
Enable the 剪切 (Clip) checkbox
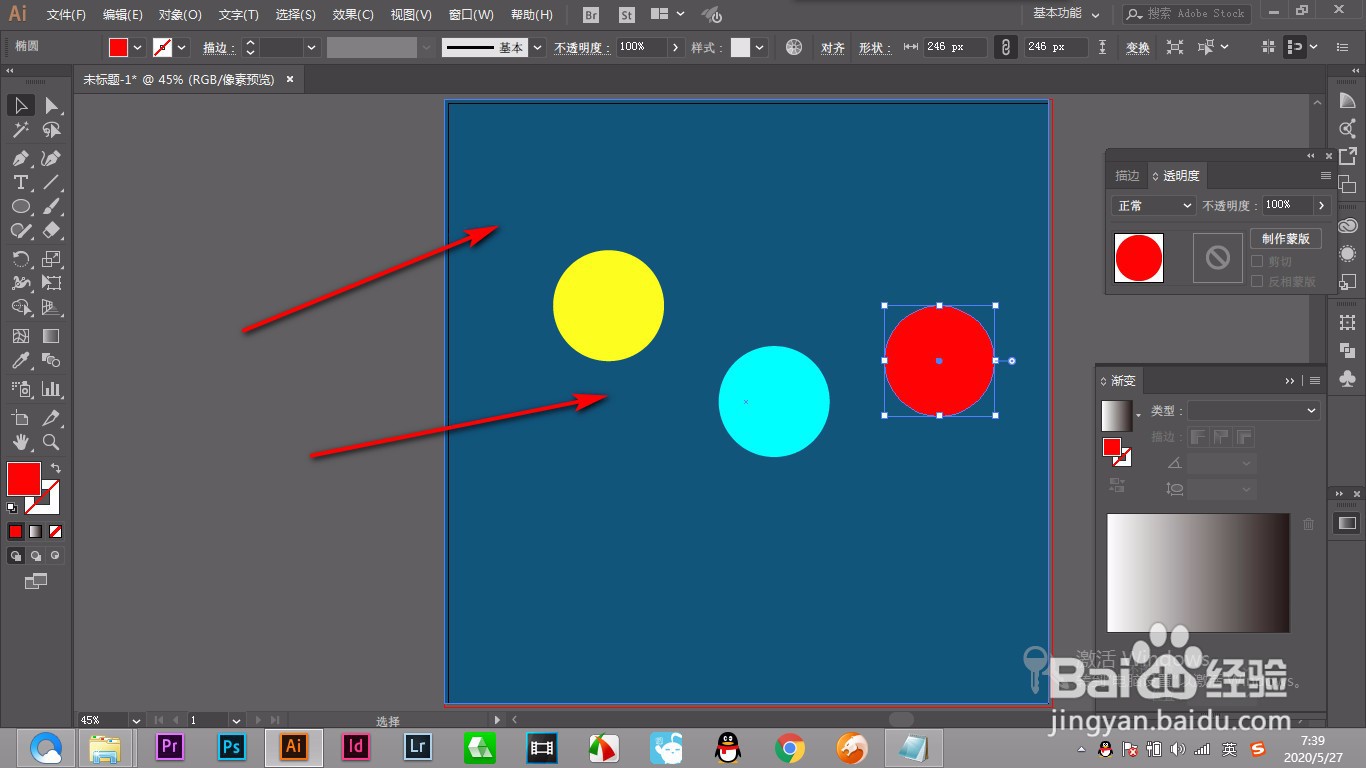click(1258, 261)
